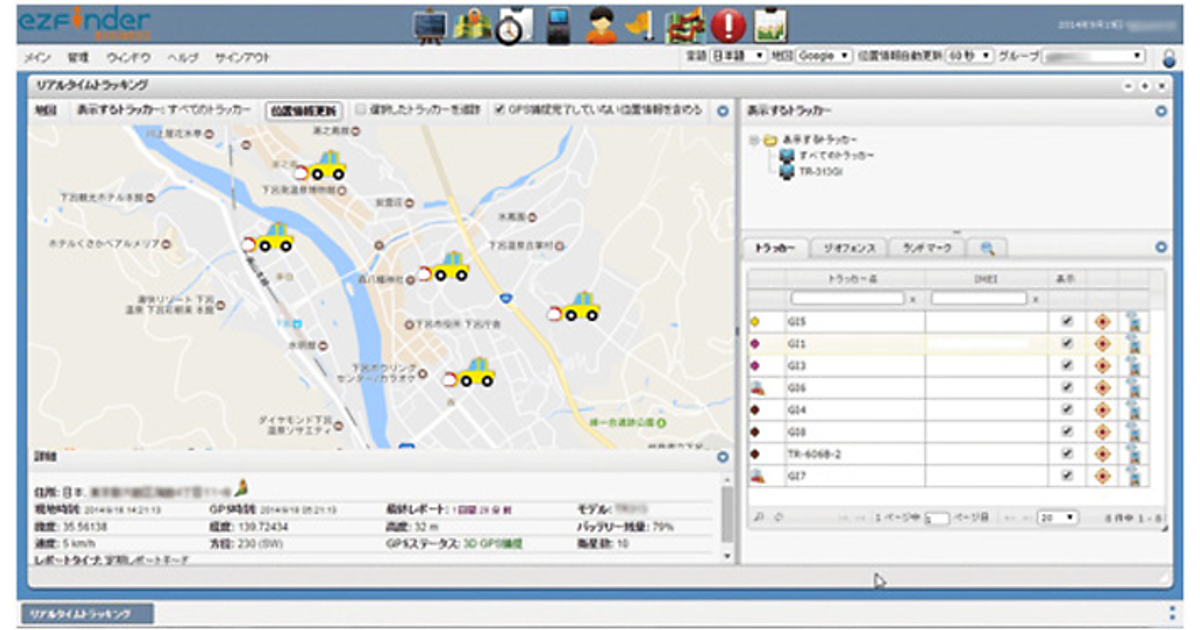This screenshot has width=1200, height=630.
Task: Open the 60秒 auto-update interval dropdown
Action: point(970,57)
